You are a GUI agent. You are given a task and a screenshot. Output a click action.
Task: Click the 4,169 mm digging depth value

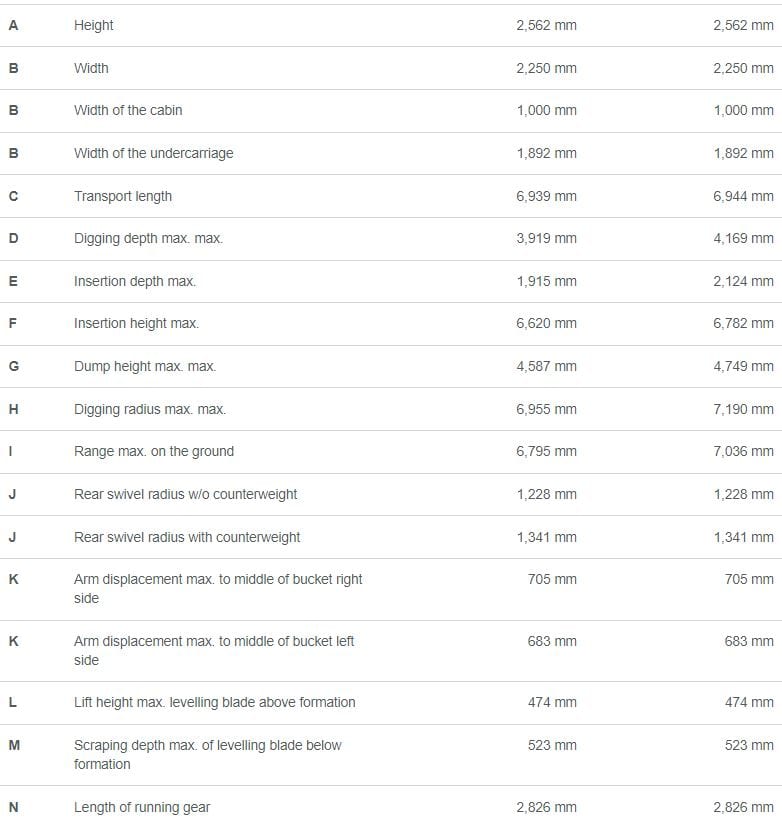coord(743,238)
